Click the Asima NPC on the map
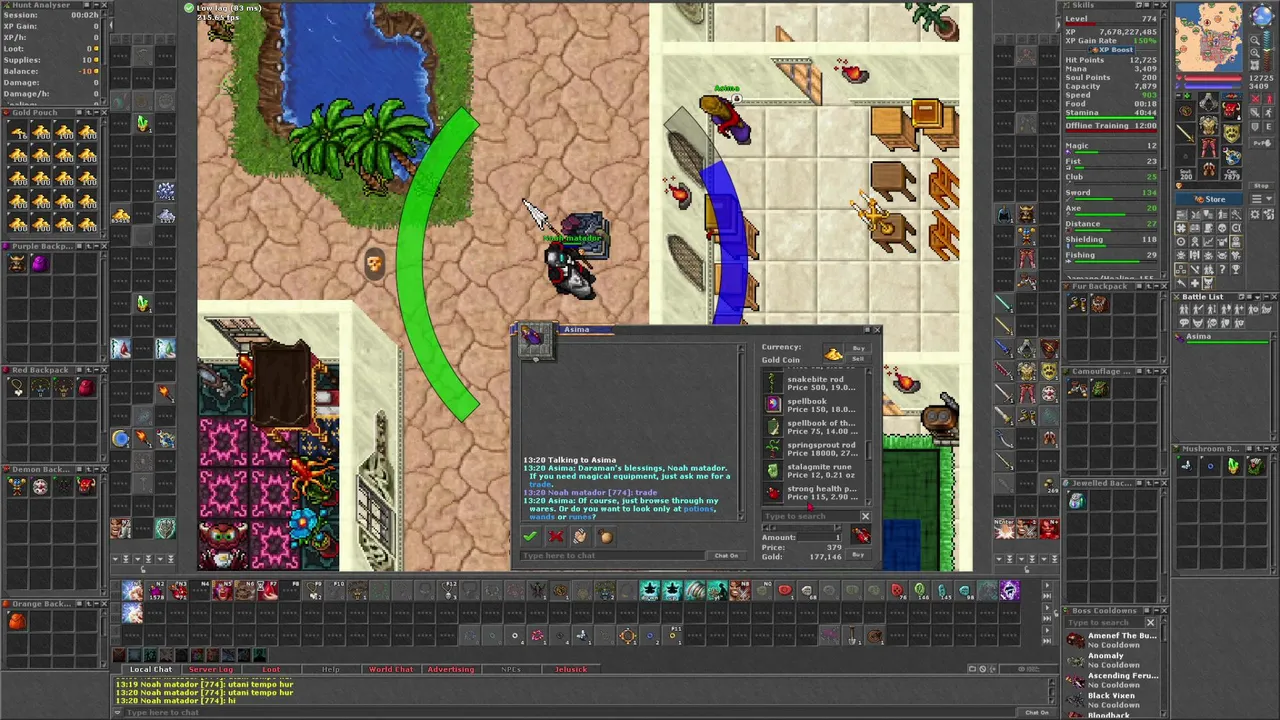This screenshot has width=1280, height=720. tap(728, 118)
